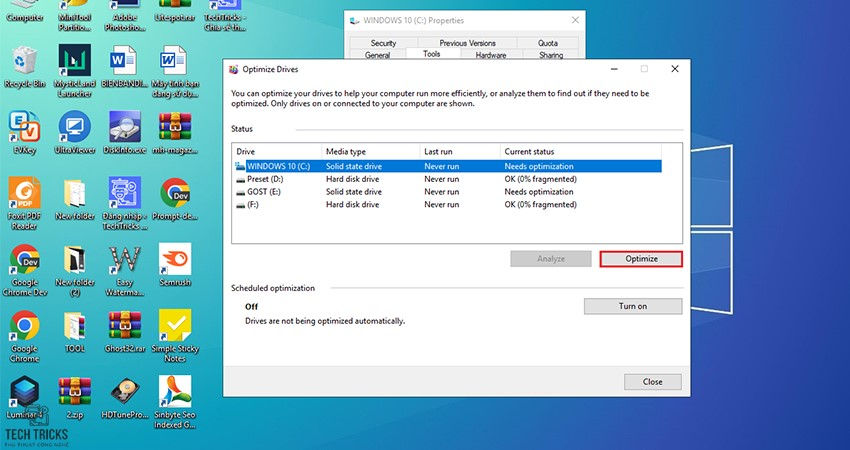The height and width of the screenshot is (450, 850).
Task: Click the grayed-out Analyze button
Action: point(551,259)
